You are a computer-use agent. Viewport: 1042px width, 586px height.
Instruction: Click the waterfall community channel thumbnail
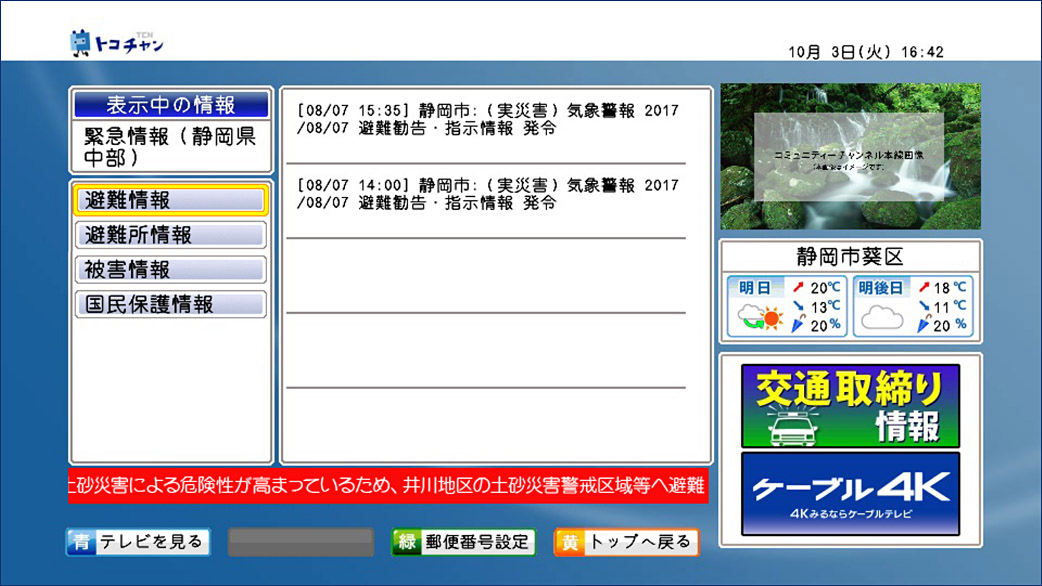[850, 156]
